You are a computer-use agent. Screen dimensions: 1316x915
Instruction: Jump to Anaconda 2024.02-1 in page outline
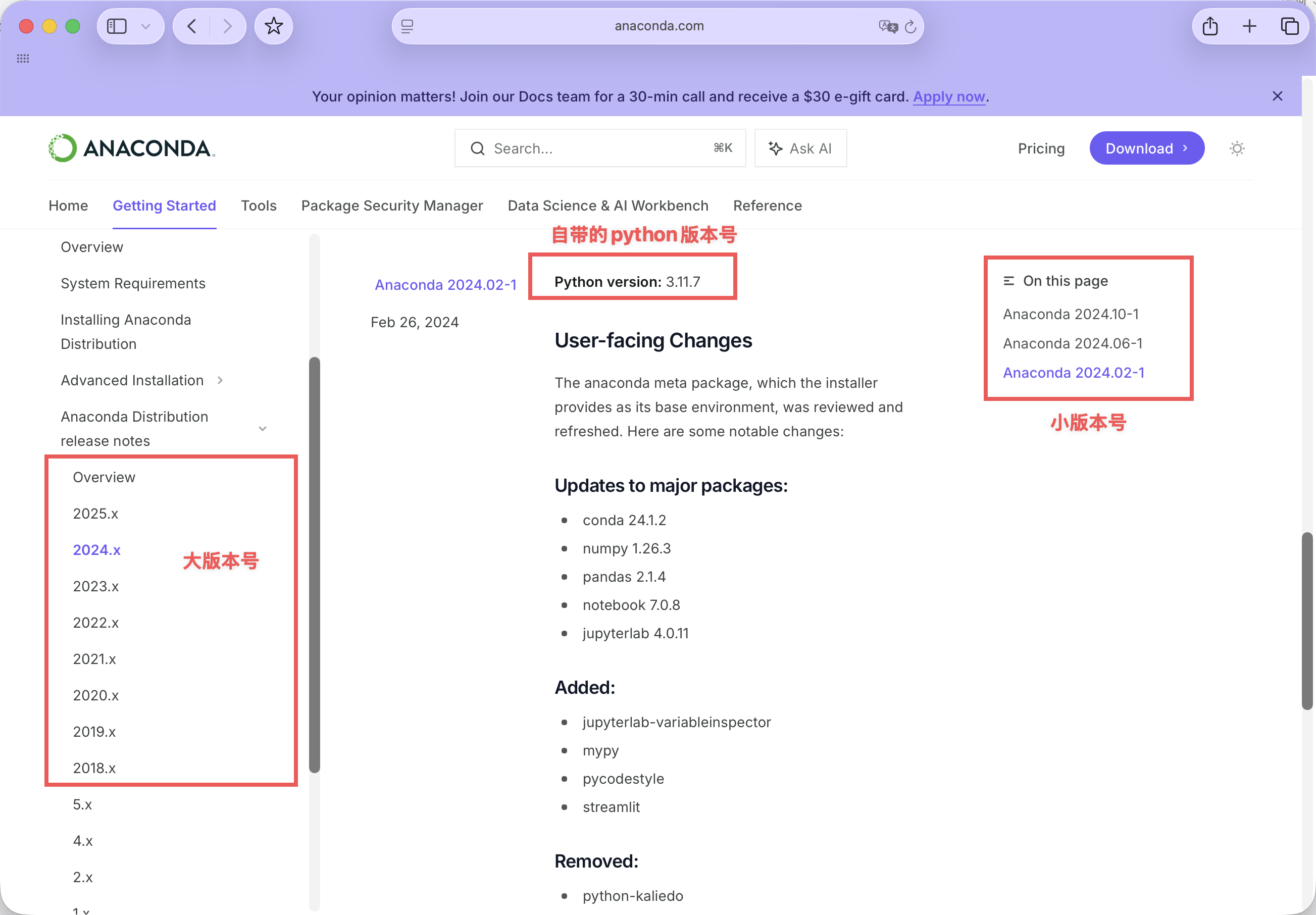(1073, 373)
